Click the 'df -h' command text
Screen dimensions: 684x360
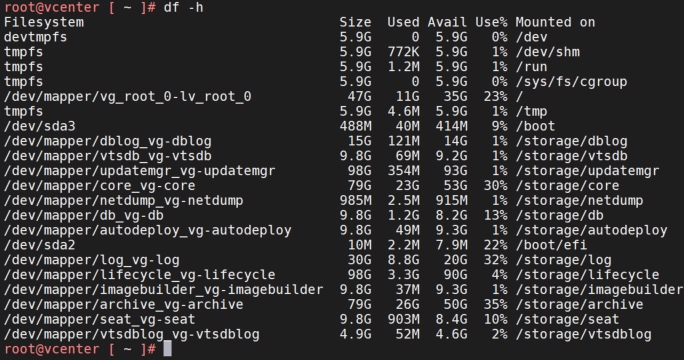pos(183,7)
